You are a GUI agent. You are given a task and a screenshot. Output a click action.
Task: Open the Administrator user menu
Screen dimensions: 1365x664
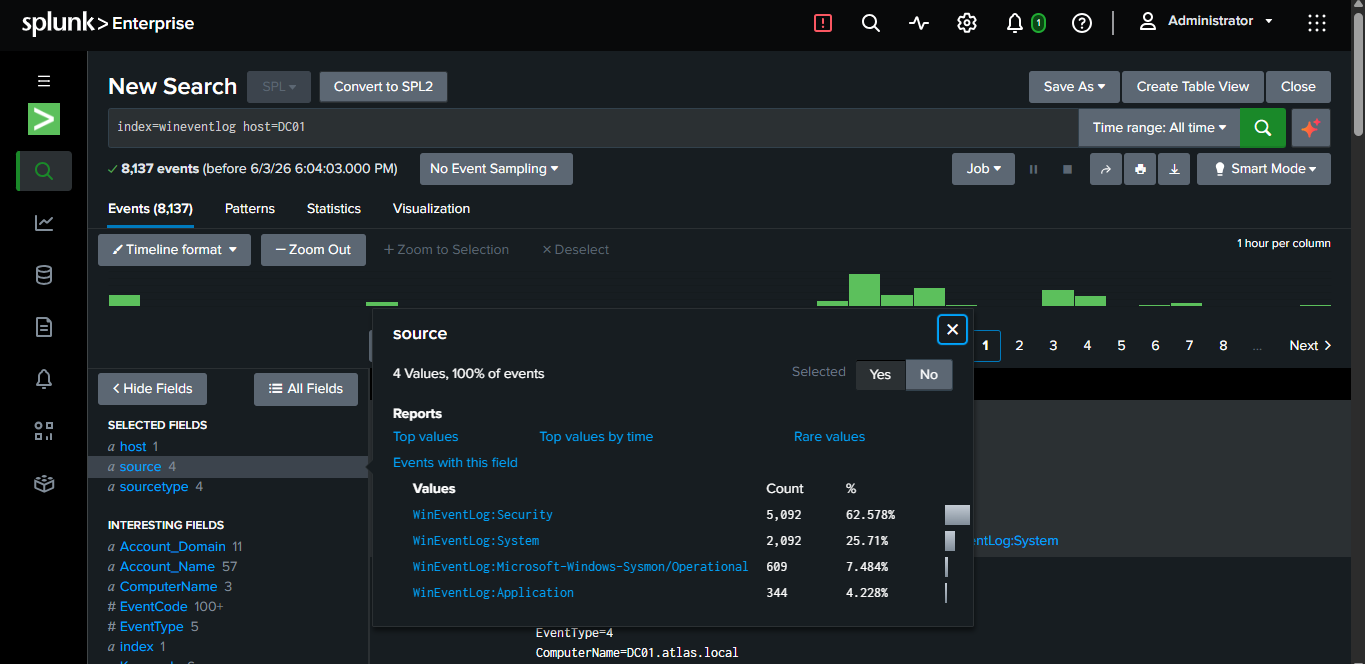[1208, 21]
